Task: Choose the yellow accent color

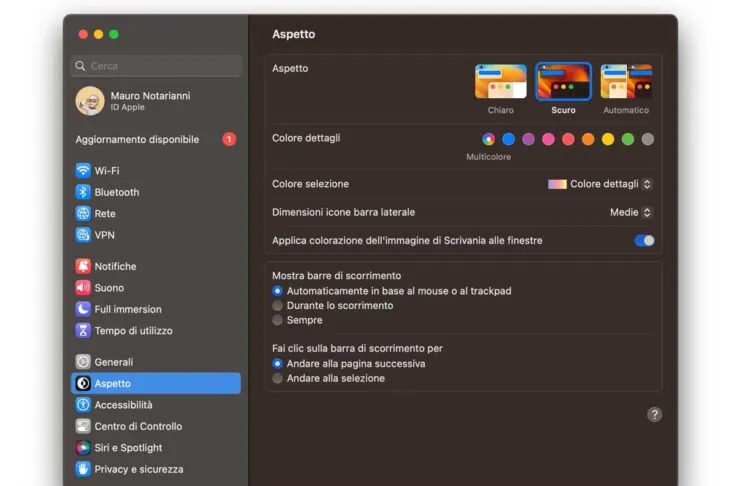Action: pos(608,139)
